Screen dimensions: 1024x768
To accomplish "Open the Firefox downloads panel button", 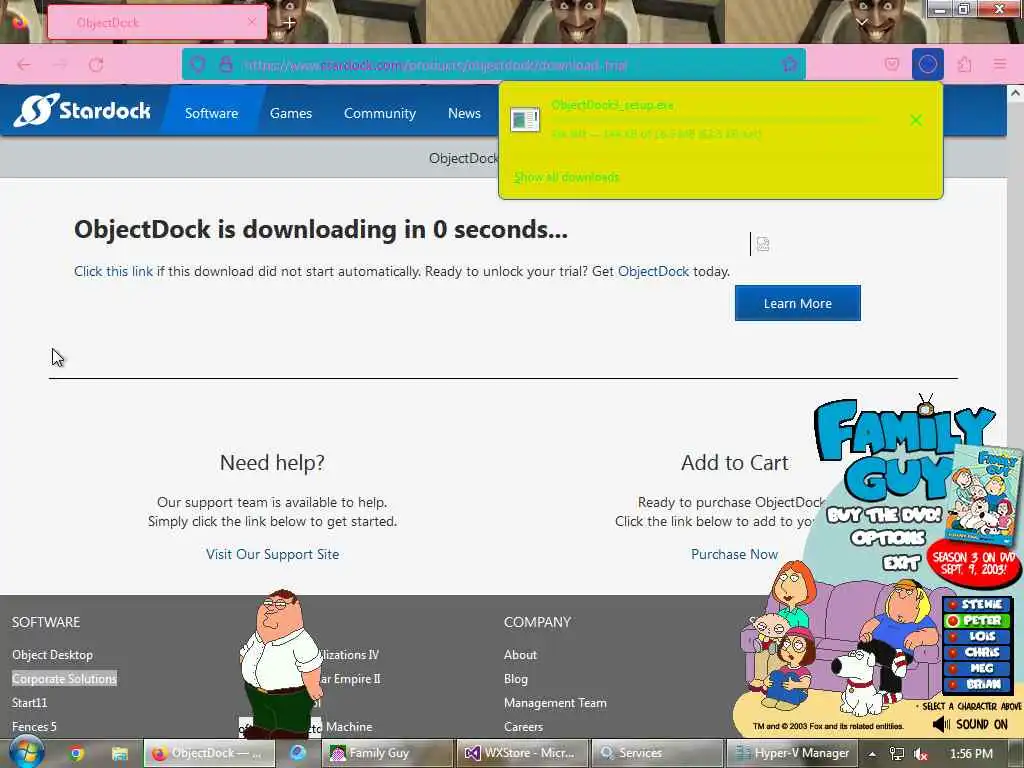I will tap(927, 64).
